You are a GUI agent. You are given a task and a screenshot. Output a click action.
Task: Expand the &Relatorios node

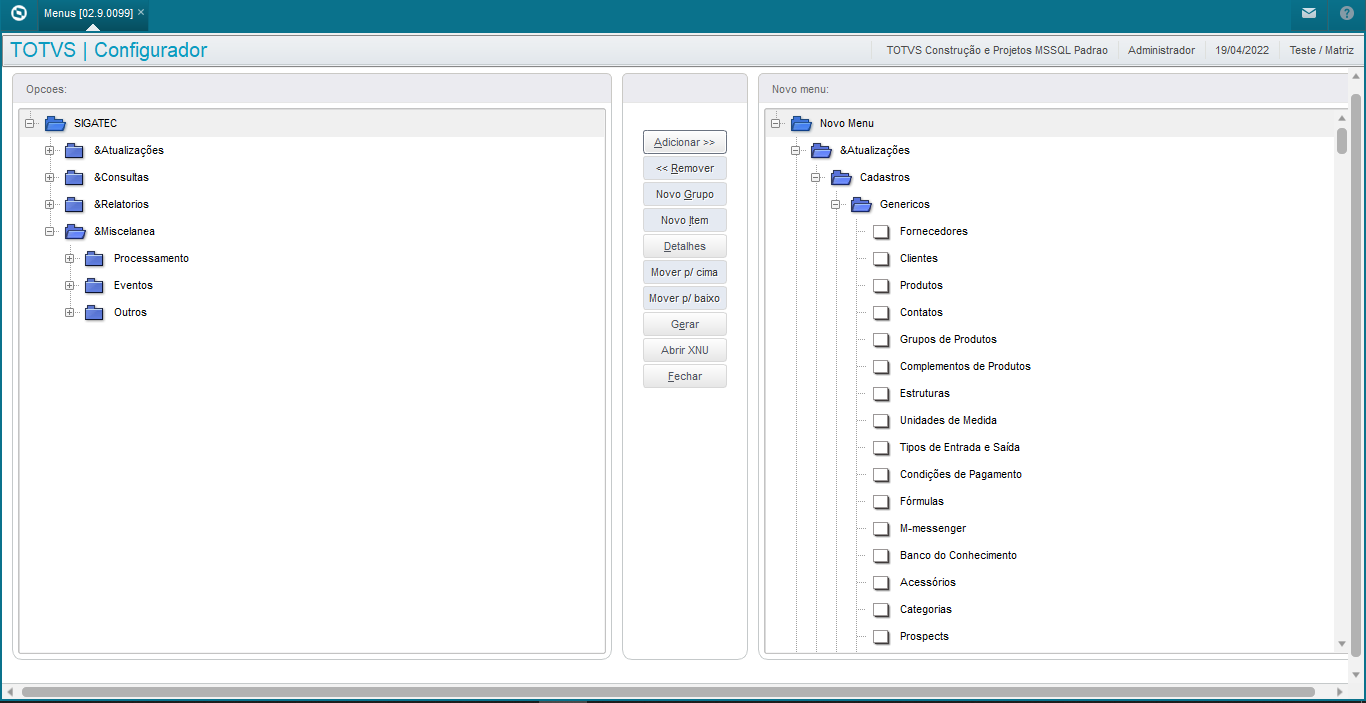tap(49, 204)
